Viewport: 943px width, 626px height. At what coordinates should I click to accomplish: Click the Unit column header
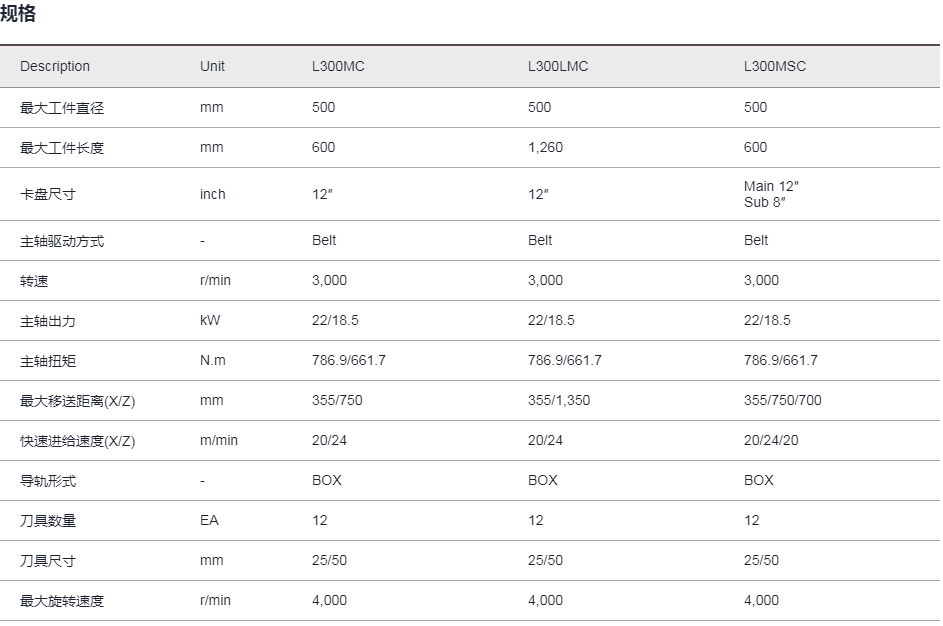pos(212,66)
